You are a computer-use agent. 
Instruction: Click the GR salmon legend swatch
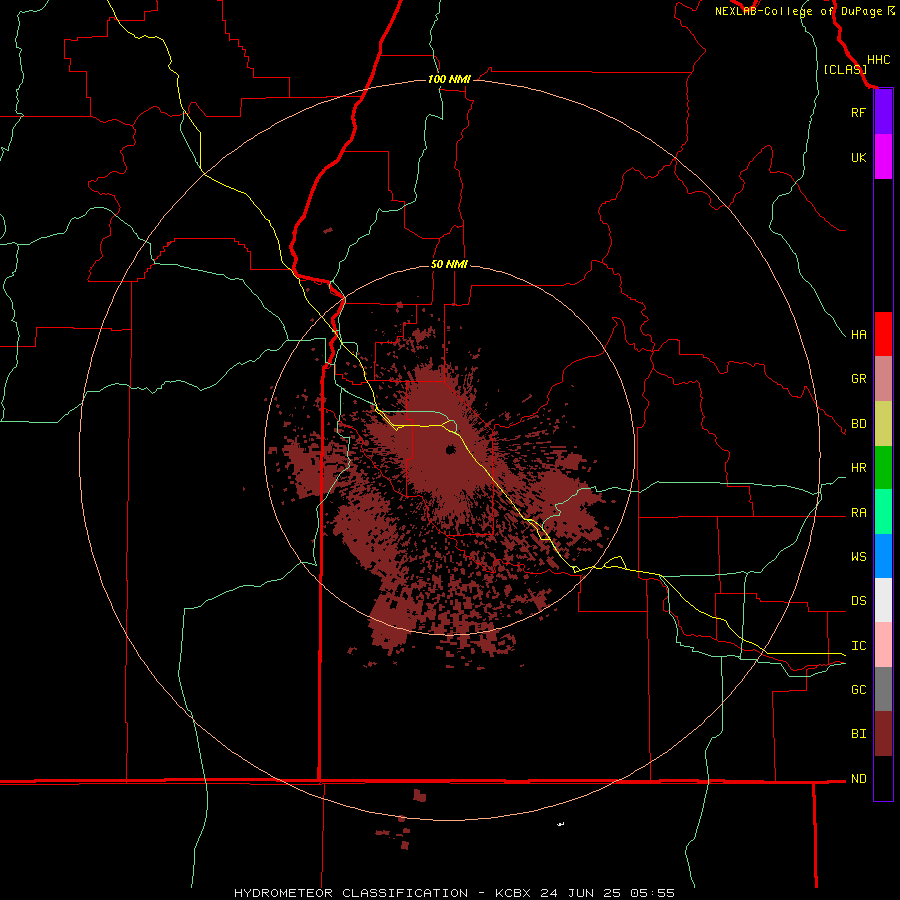click(x=883, y=379)
